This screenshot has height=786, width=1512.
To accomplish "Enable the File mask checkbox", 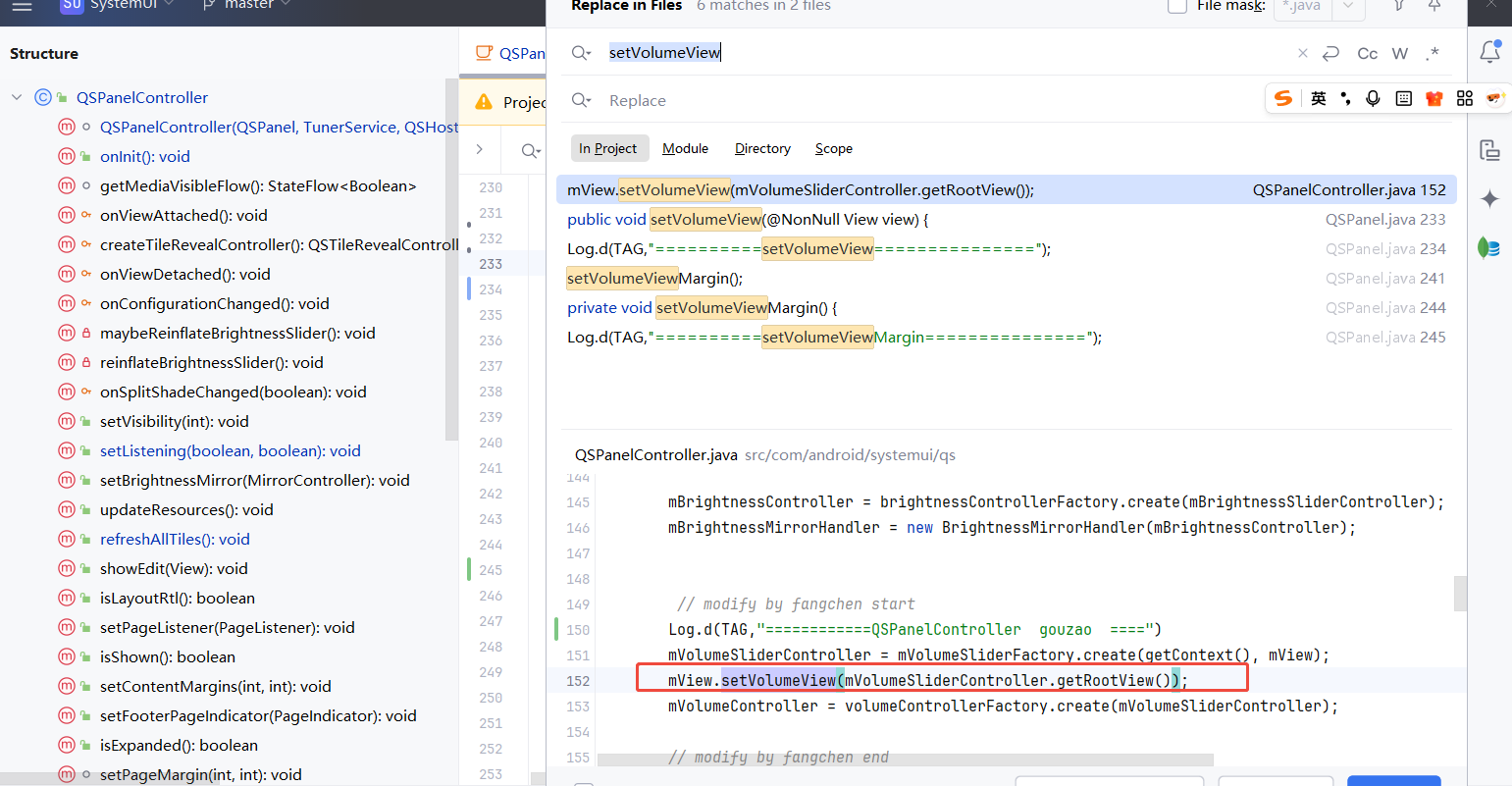I will tap(1177, 6).
